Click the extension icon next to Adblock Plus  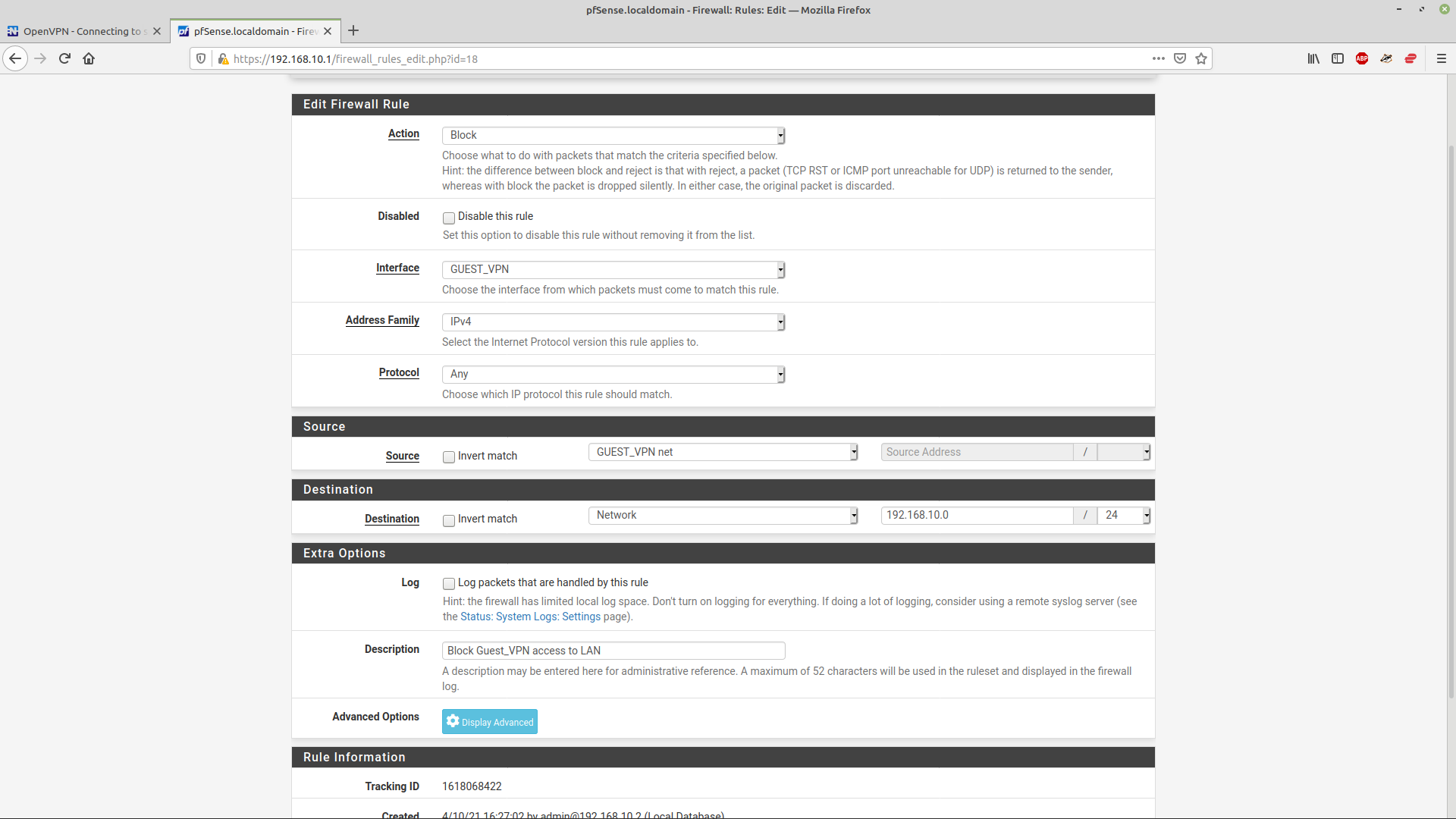[1386, 58]
